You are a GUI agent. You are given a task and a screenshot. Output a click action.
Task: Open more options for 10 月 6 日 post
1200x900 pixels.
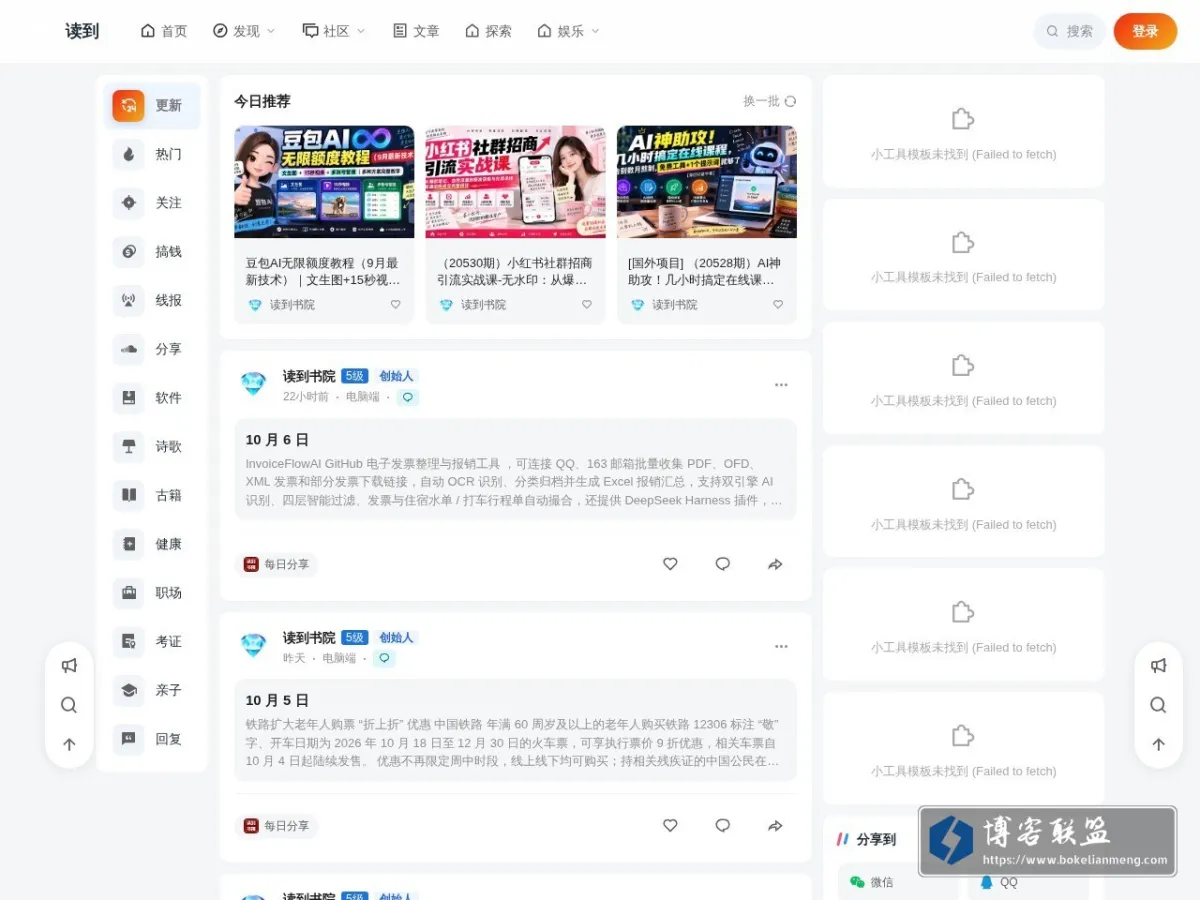click(x=781, y=385)
